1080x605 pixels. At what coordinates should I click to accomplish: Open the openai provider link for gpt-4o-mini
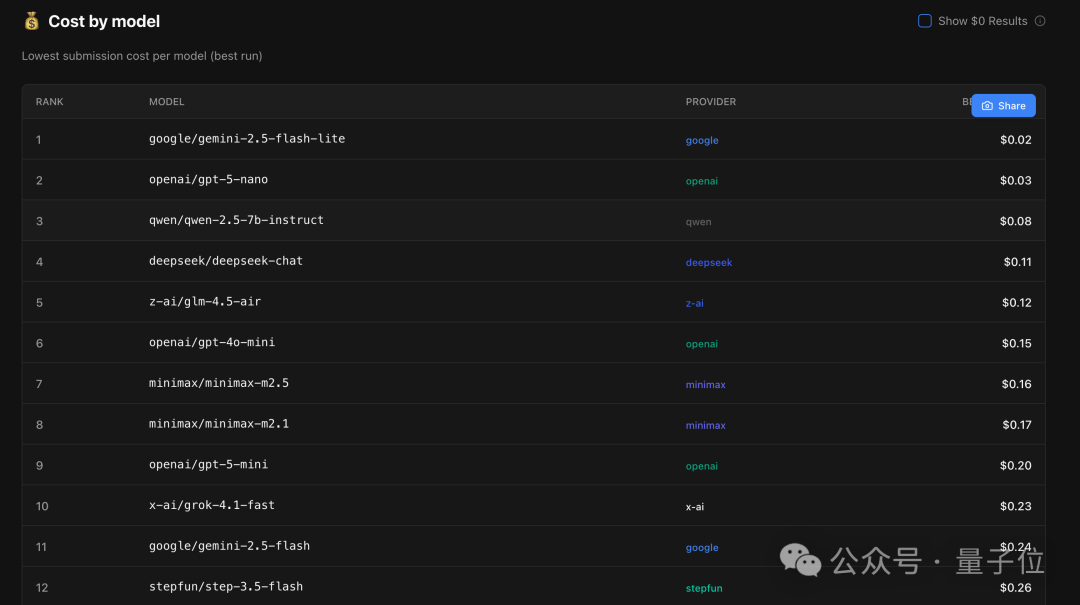[x=702, y=344]
